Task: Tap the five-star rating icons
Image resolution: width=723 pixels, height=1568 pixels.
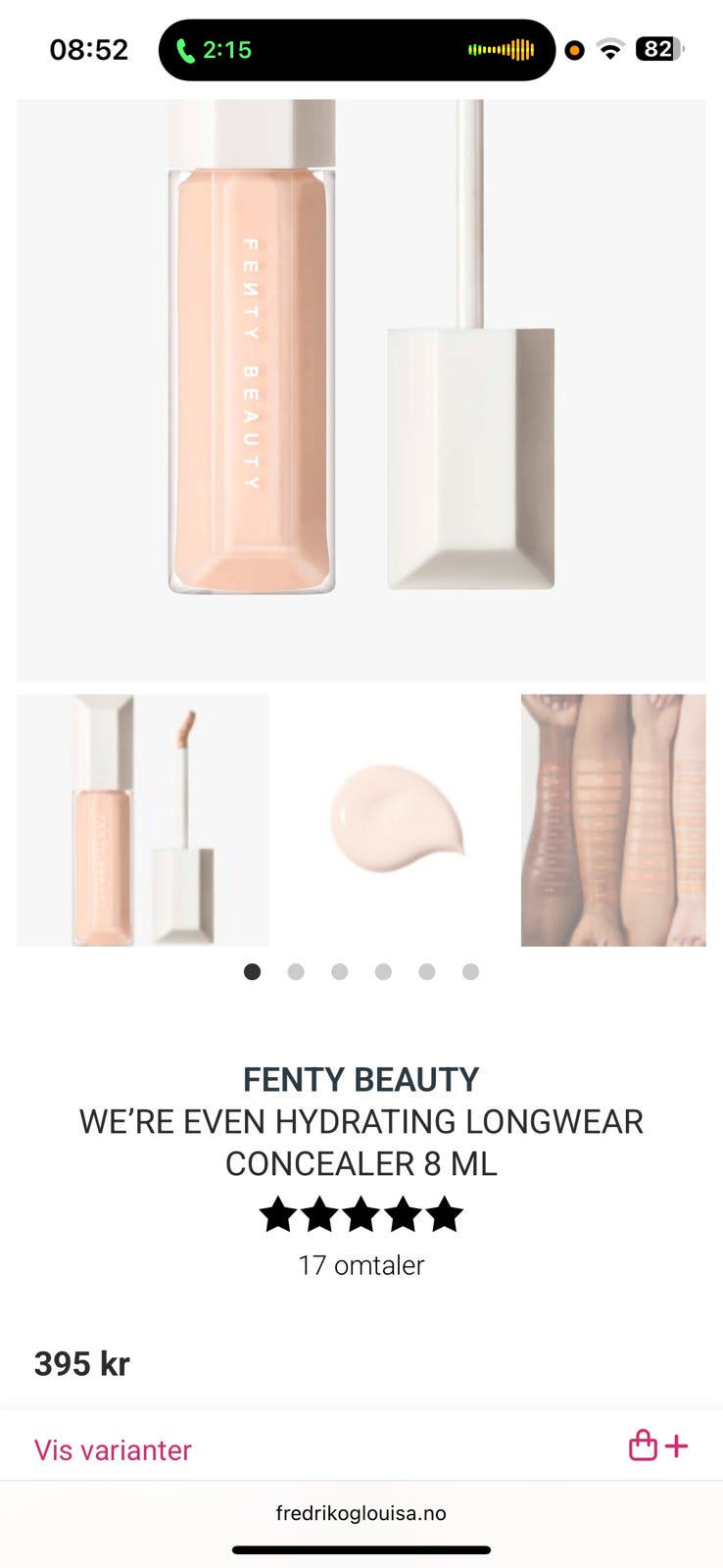Action: (x=361, y=1214)
